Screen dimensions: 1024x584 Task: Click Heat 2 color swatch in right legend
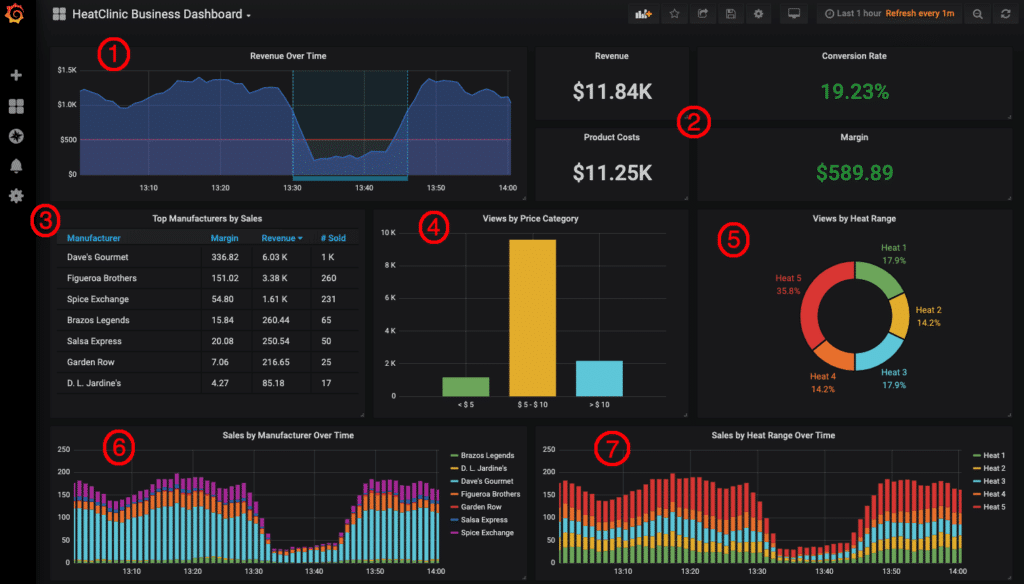point(976,468)
